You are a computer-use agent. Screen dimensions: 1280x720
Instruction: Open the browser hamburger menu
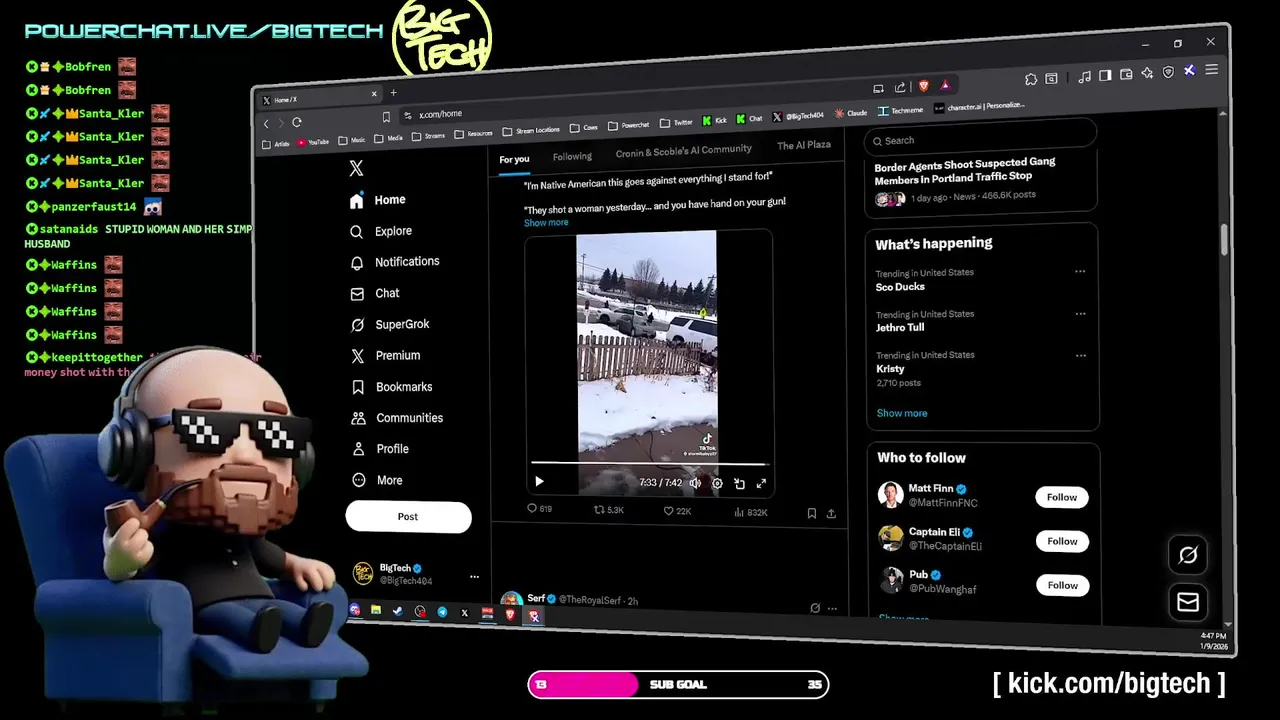click(x=1211, y=70)
